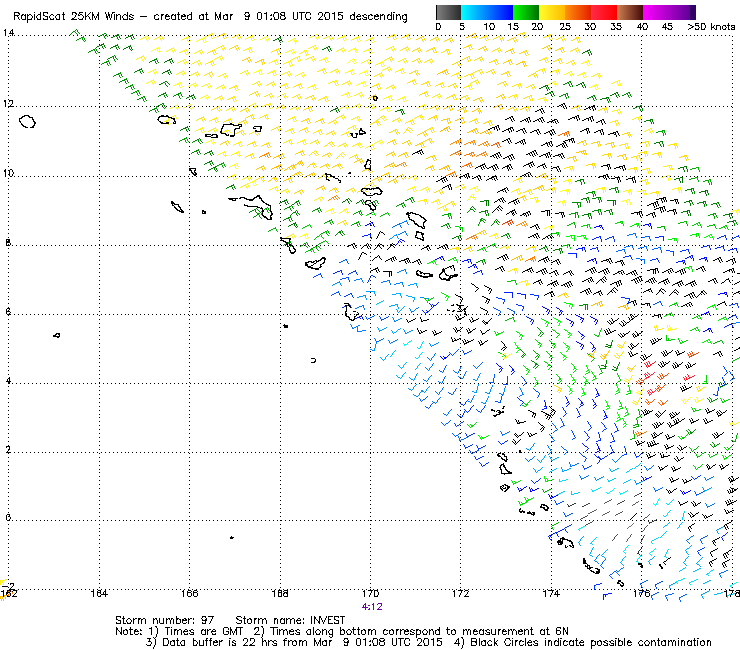Click the longitude axis label '172'

461,593
